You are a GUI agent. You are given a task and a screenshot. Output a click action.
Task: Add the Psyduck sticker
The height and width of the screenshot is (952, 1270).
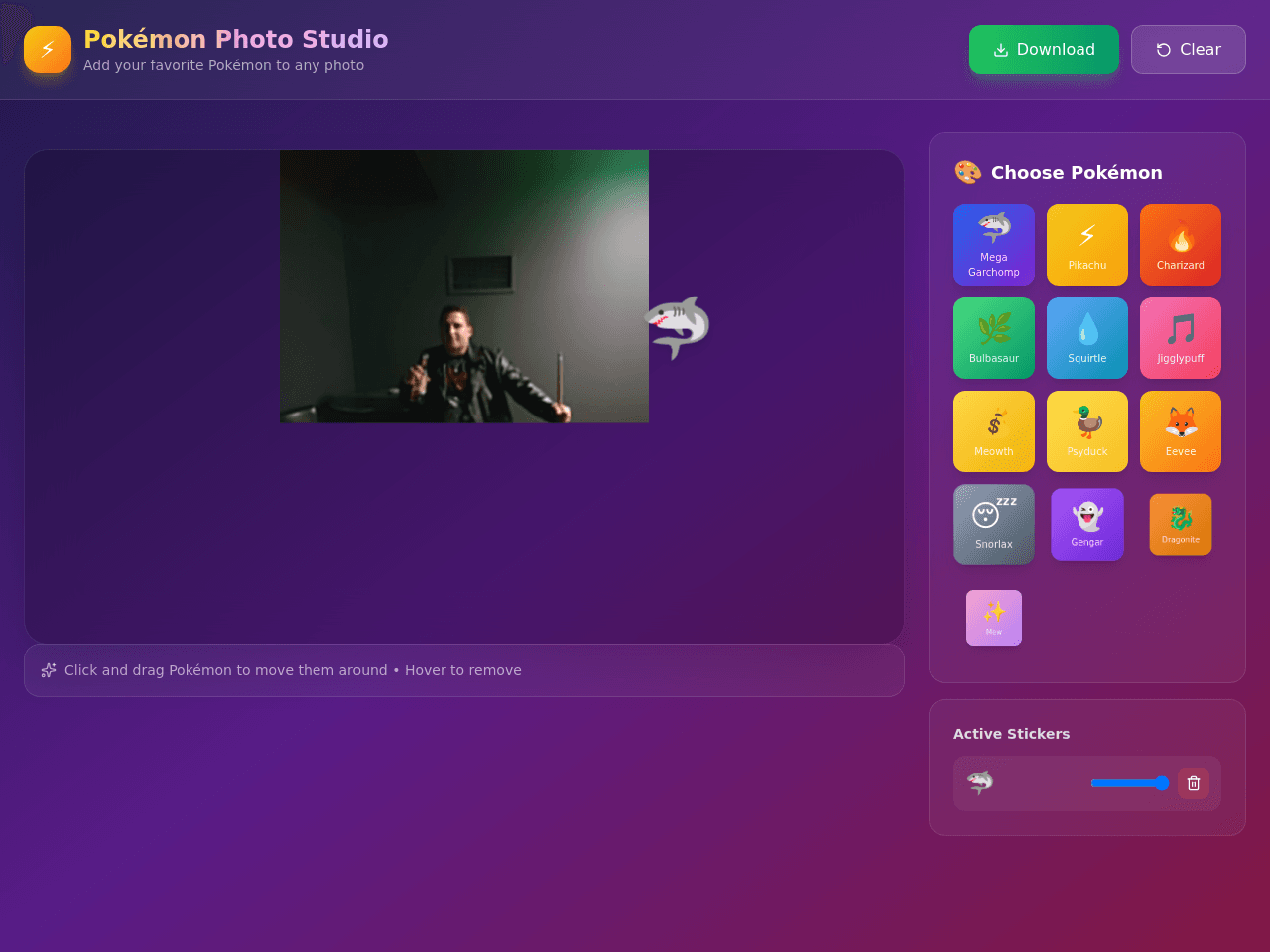[1087, 431]
